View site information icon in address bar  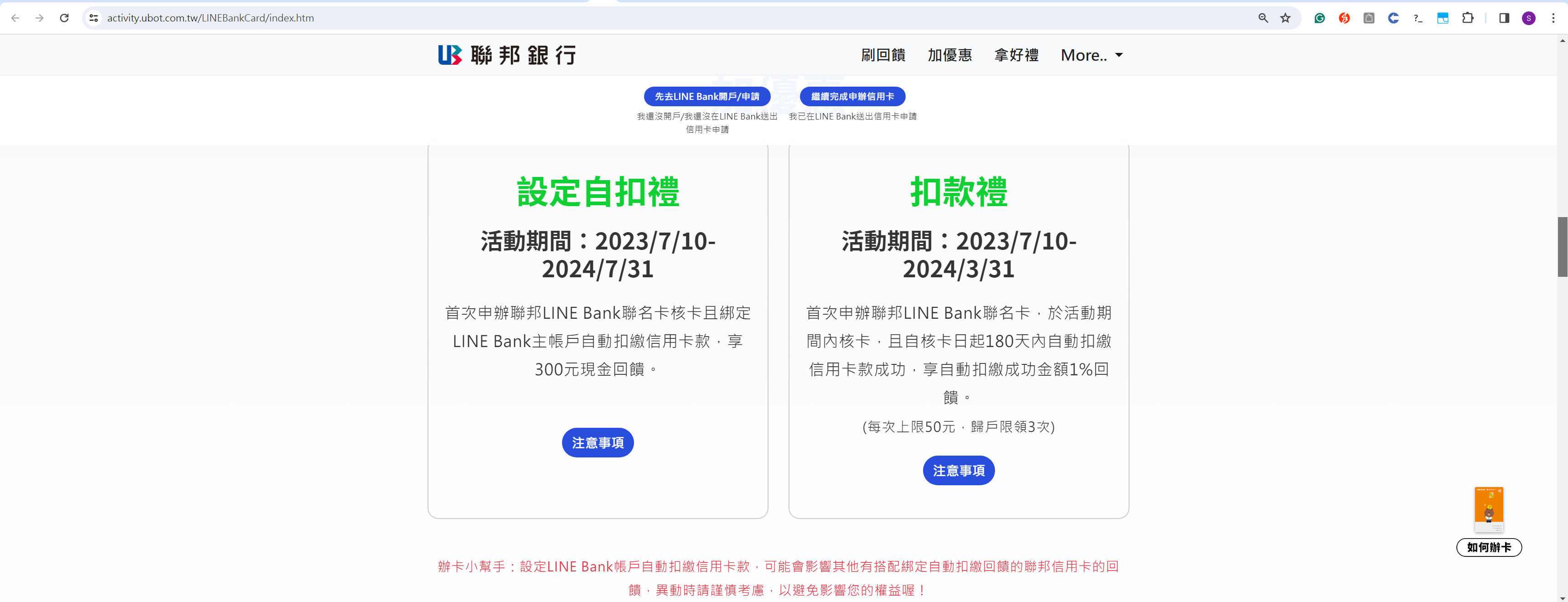[x=94, y=18]
